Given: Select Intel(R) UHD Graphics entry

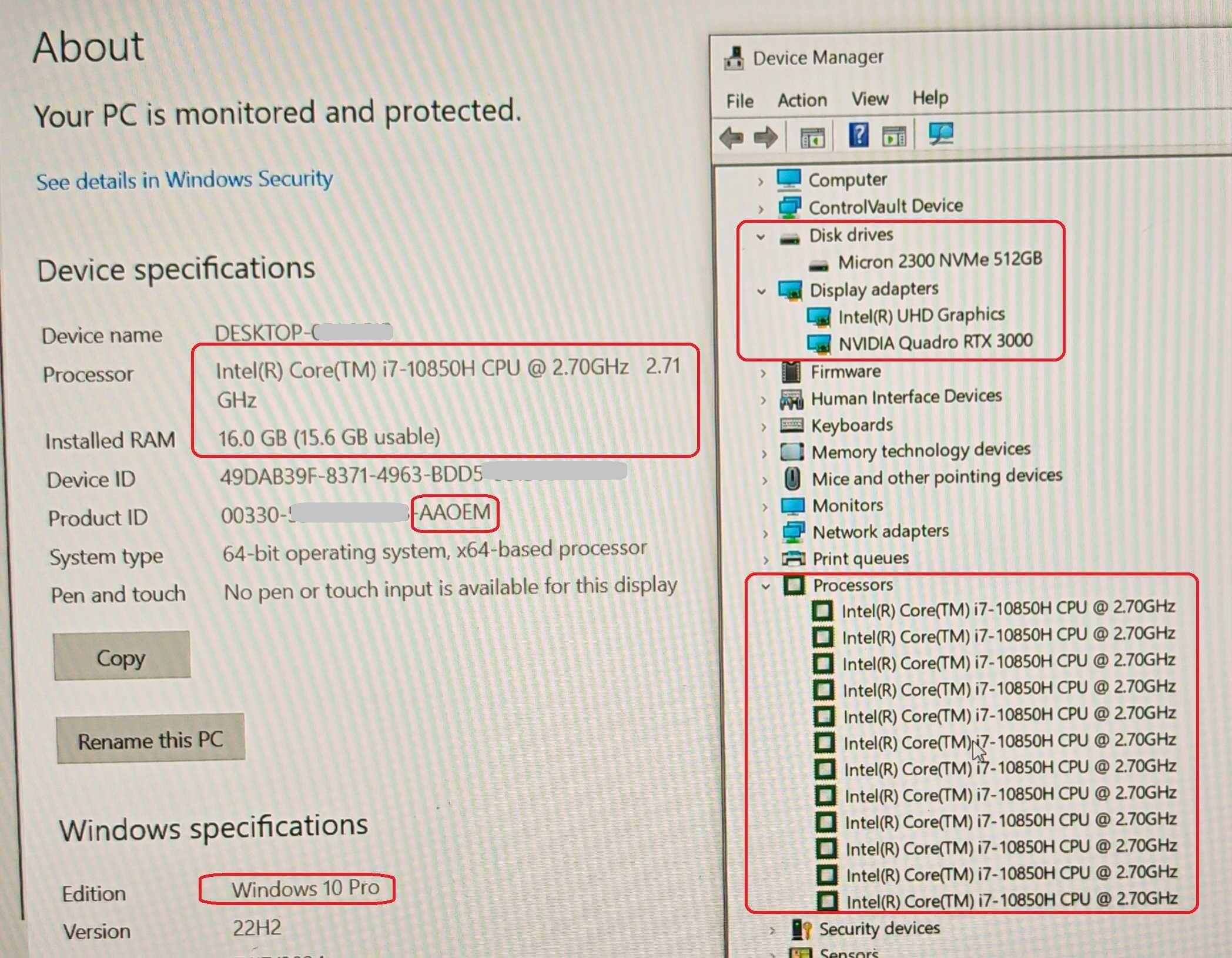Looking at the screenshot, I should click(921, 316).
